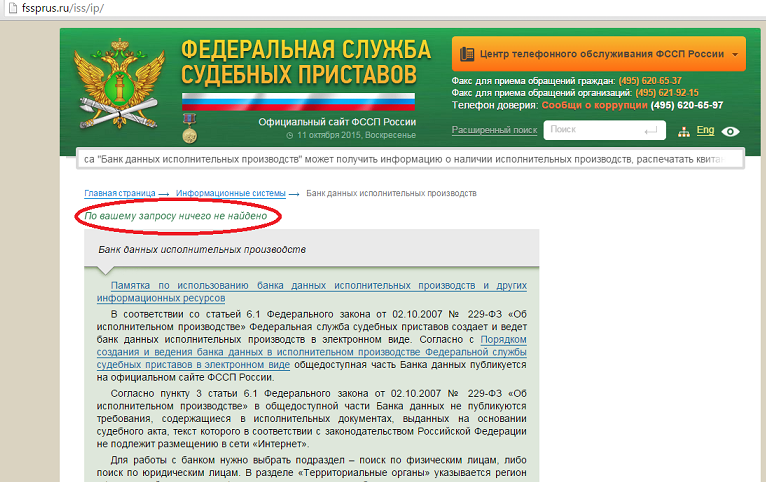
Task: Click the FSSP double-headed eagle emblem
Action: pyautogui.click(x=119, y=85)
